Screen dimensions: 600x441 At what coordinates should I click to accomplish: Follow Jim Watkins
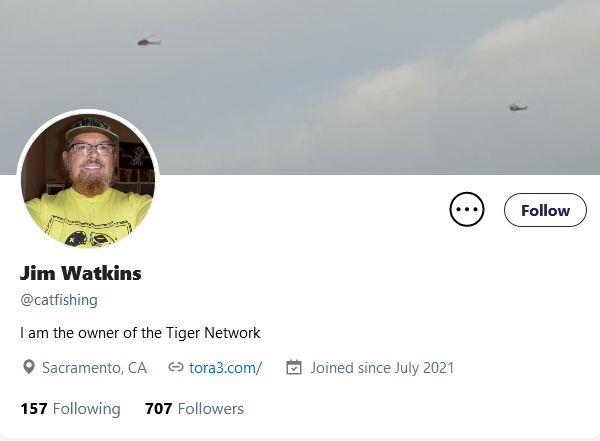(x=545, y=210)
